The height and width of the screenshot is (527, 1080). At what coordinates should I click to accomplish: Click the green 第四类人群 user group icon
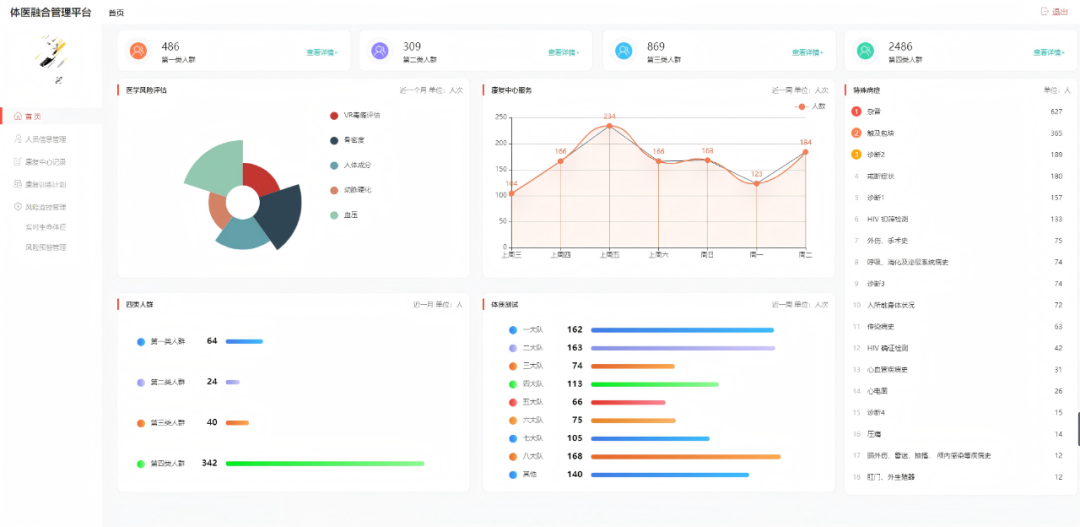865,51
